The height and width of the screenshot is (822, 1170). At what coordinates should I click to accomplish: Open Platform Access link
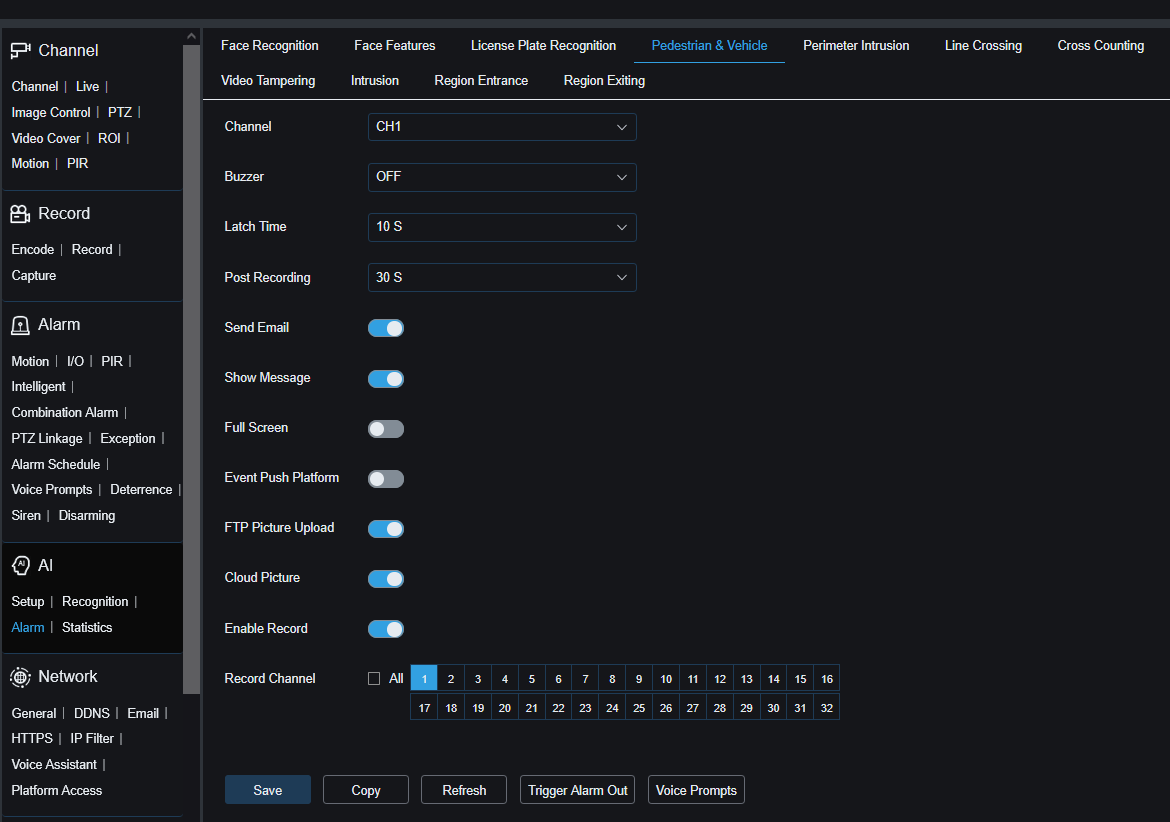[x=57, y=791]
